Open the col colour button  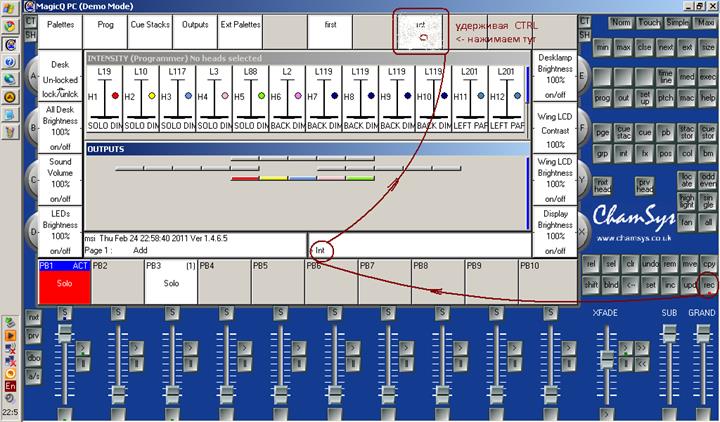pyautogui.click(x=687, y=153)
